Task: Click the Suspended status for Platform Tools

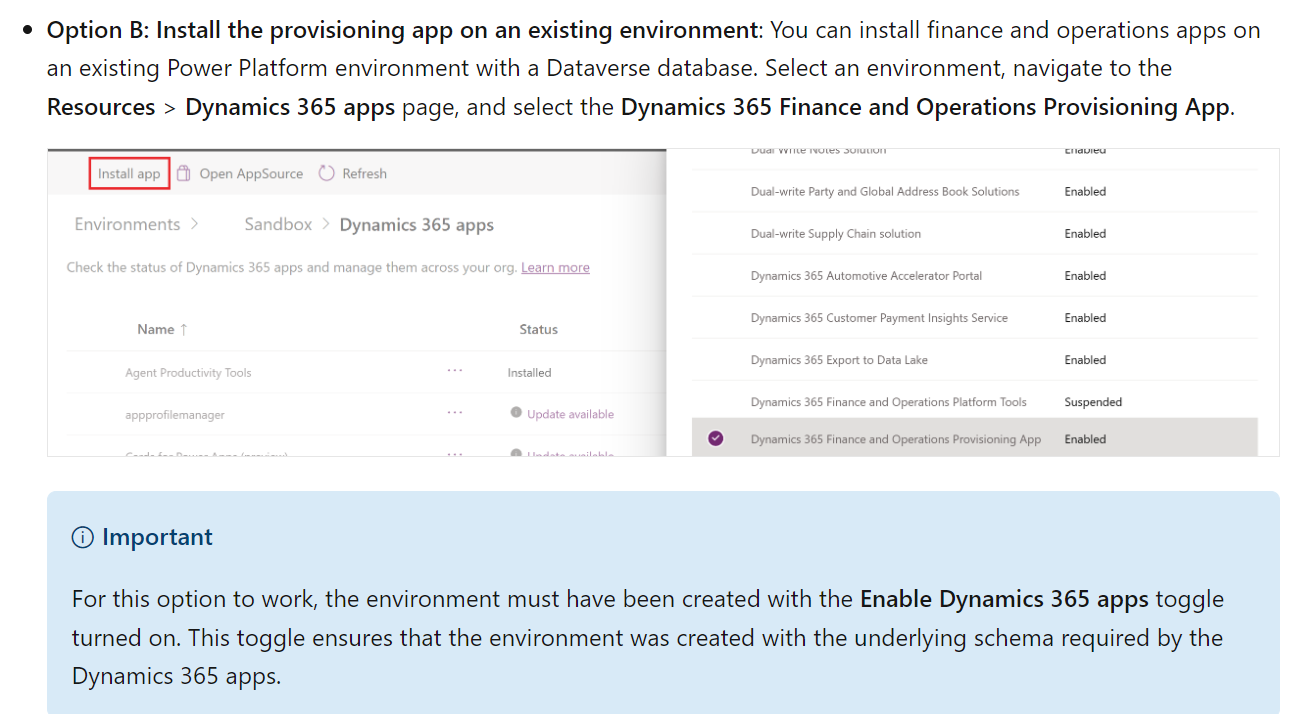Action: click(x=1092, y=401)
